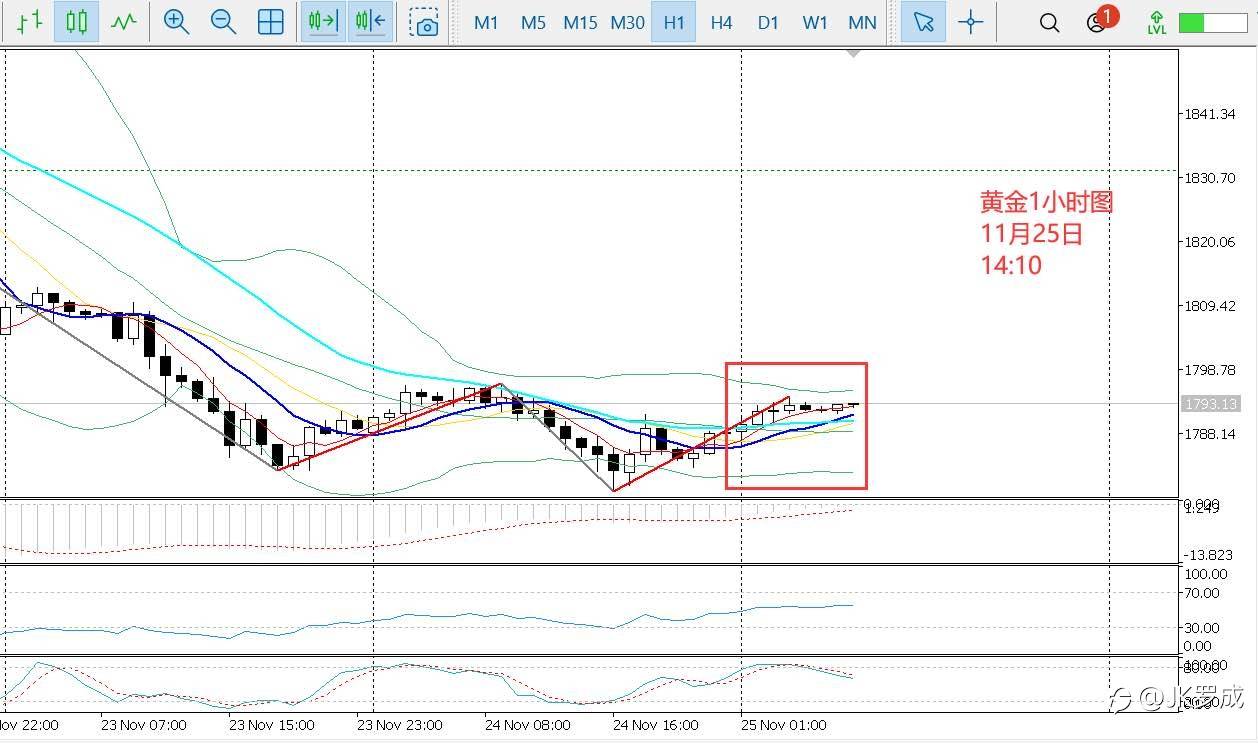
Task: Toggle chart auto scroll to end
Action: coord(323,22)
